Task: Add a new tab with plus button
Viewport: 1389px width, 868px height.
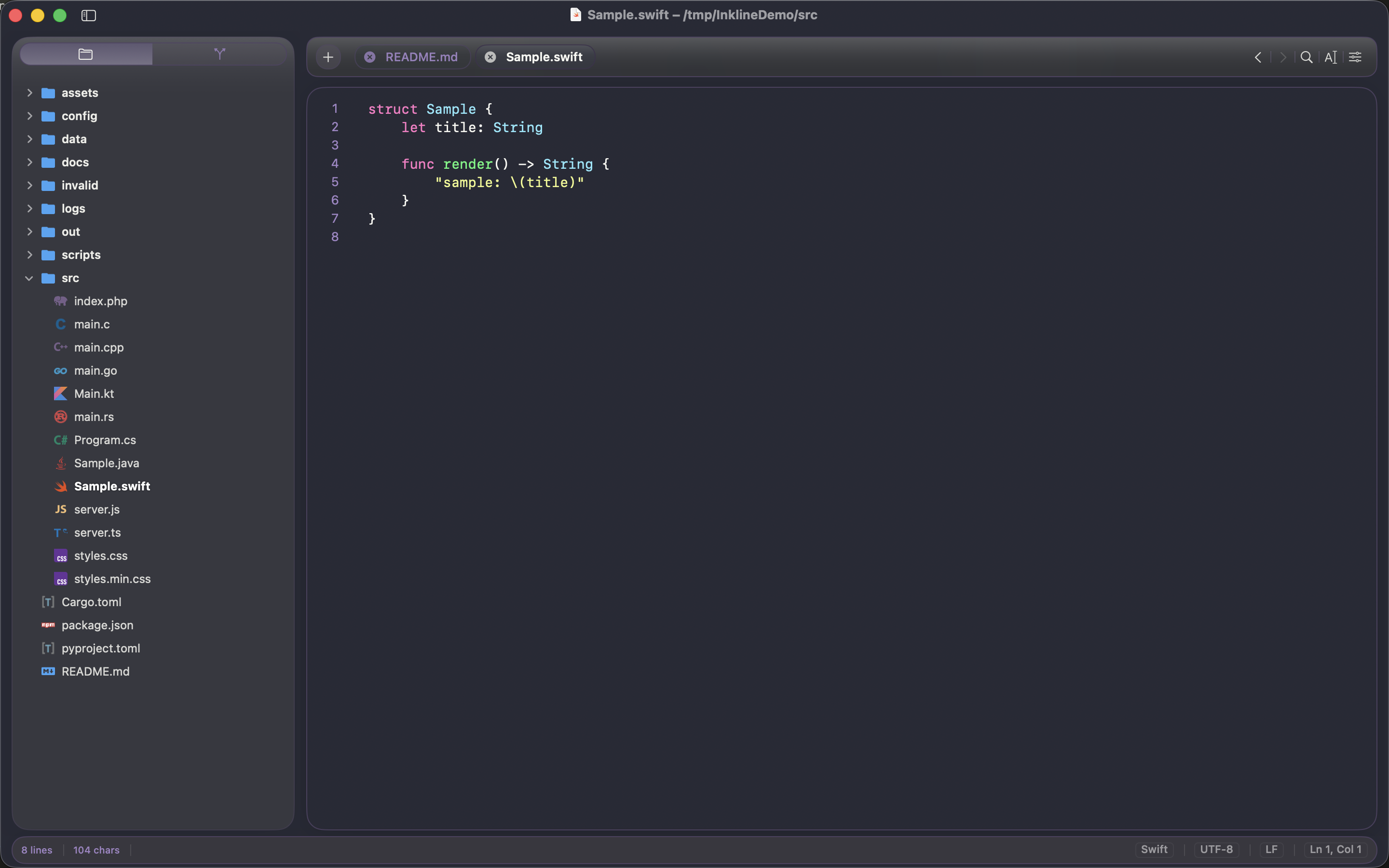Action: pyautogui.click(x=328, y=57)
